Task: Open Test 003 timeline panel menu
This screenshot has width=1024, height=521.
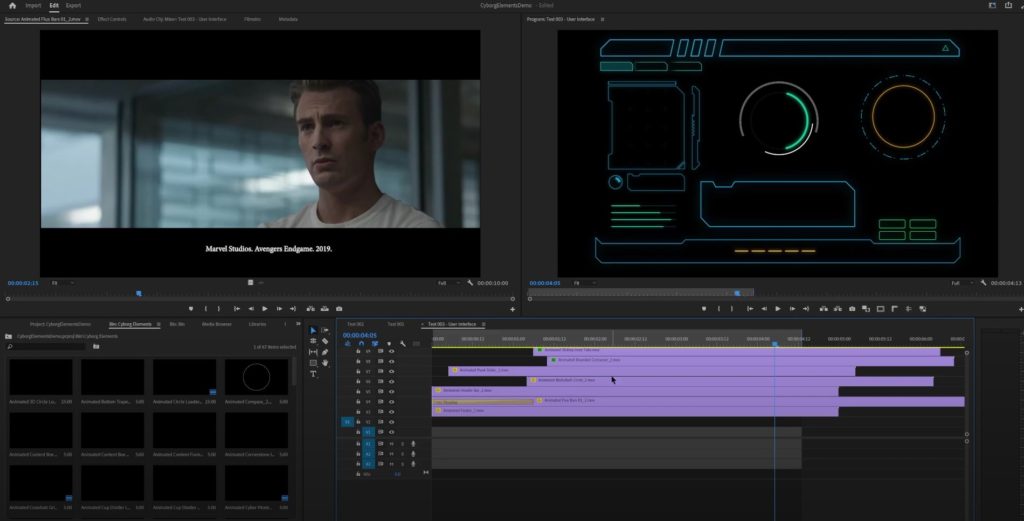Action: pyautogui.click(x=483, y=324)
